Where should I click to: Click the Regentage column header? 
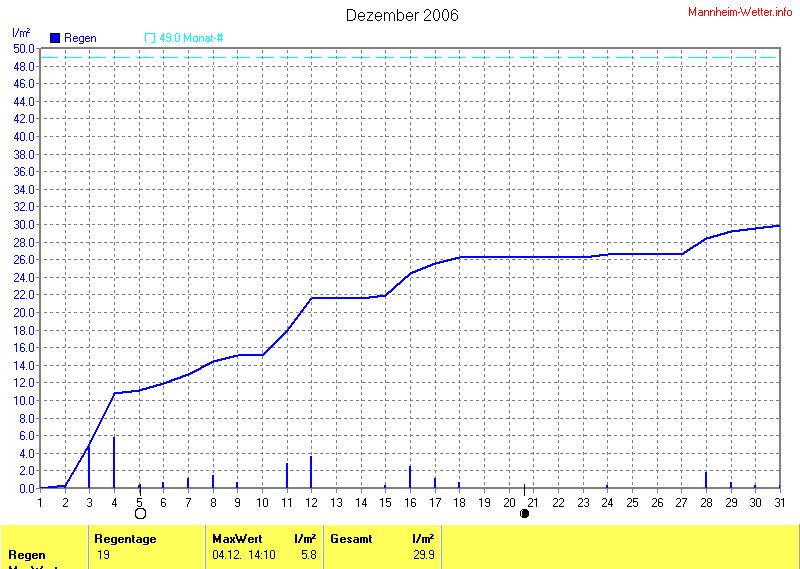point(125,539)
